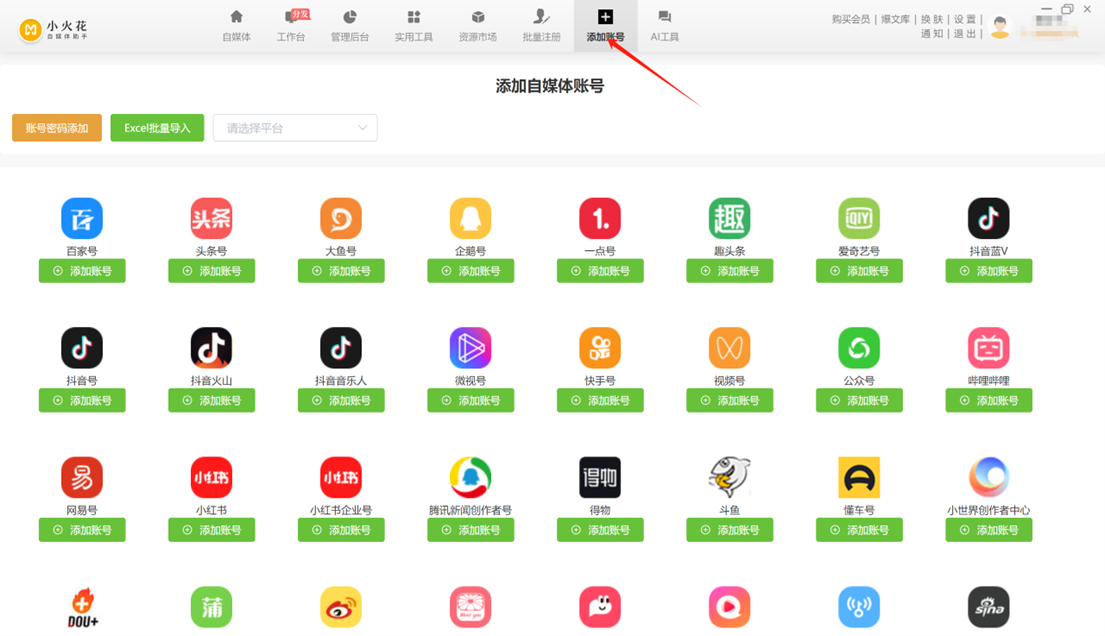This screenshot has width=1105, height=636.
Task: Click the user avatar in header
Action: click(1000, 27)
